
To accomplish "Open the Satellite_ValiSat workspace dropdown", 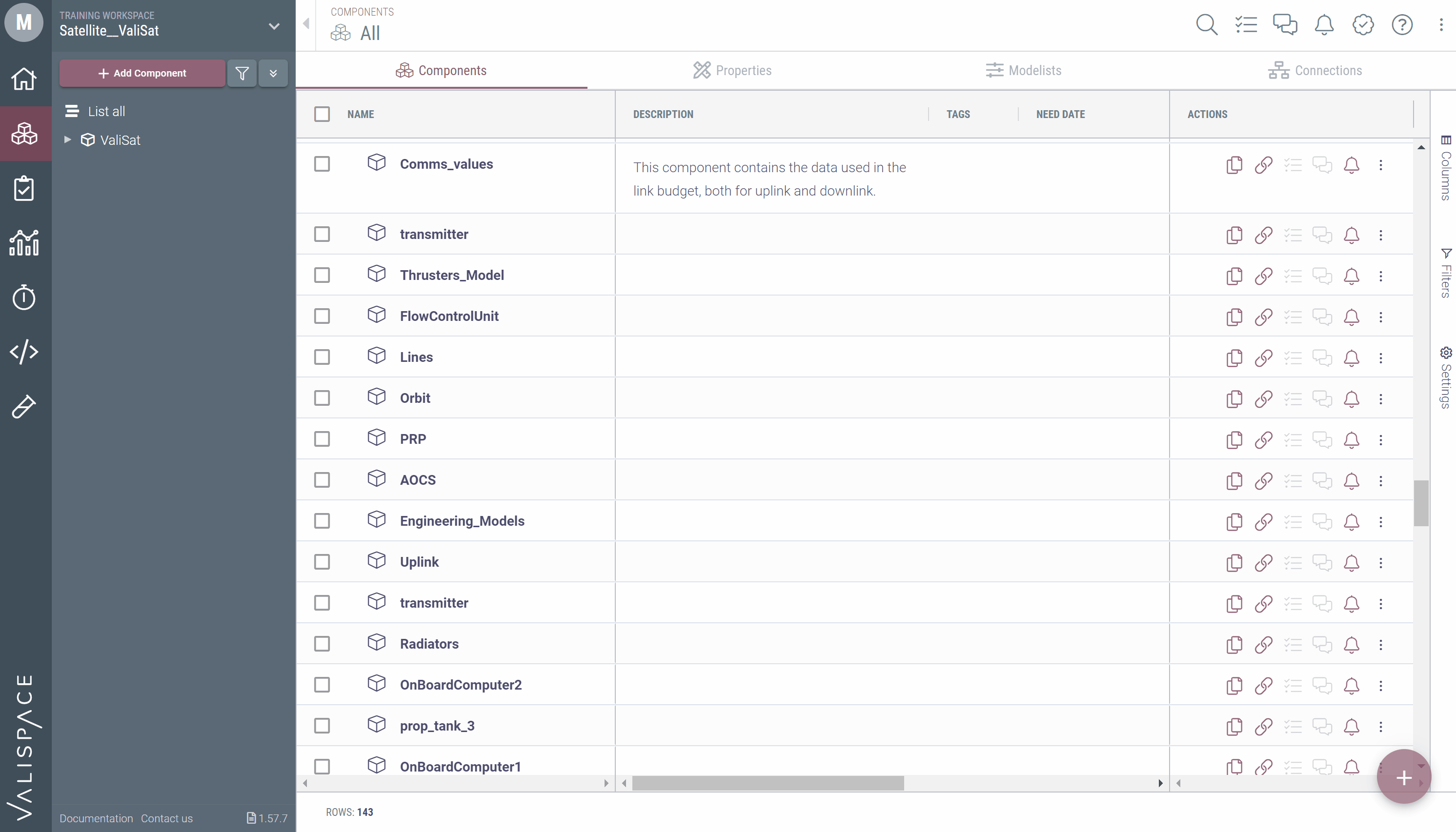I will coord(274,26).
